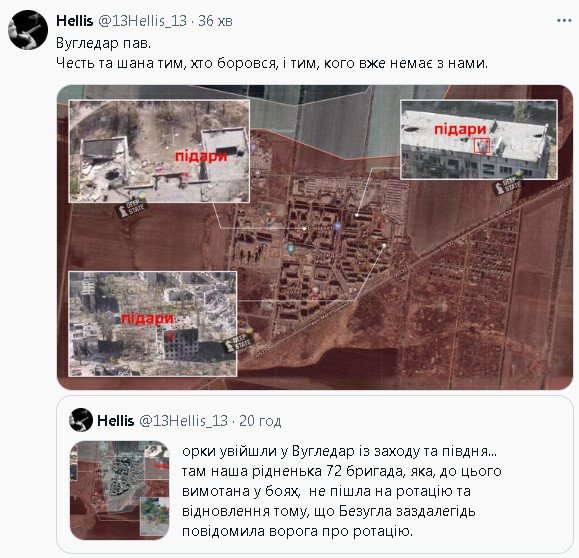
Task: Open quoted tweet text about 72 бригада
Action: (x=342, y=491)
